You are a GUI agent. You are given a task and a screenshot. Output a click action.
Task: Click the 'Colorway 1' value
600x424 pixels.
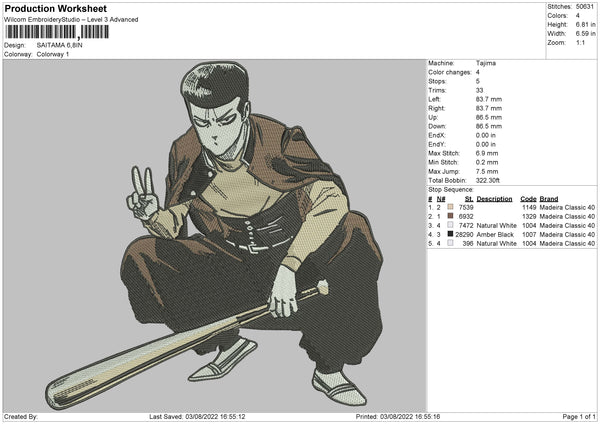pos(53,54)
